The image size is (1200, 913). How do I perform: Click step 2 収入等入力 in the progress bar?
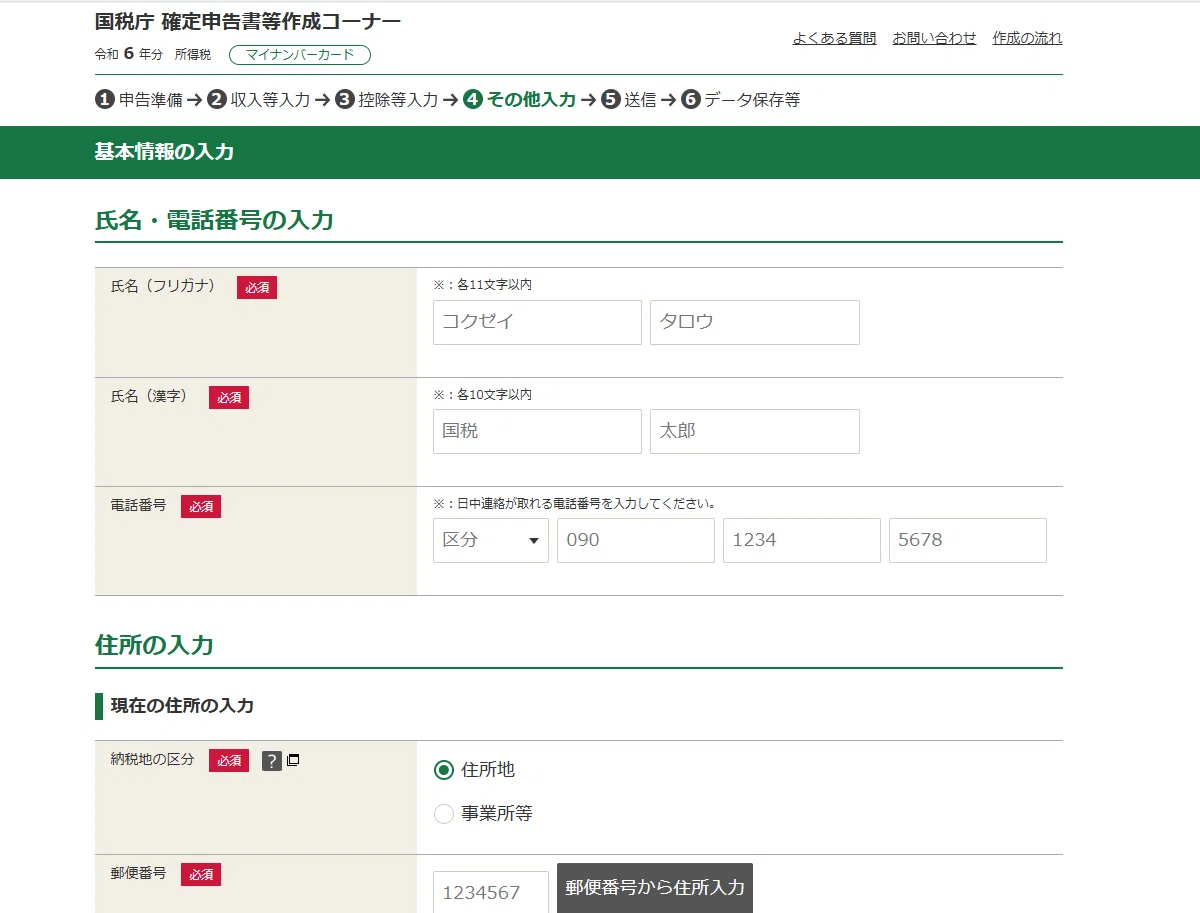[x=258, y=100]
